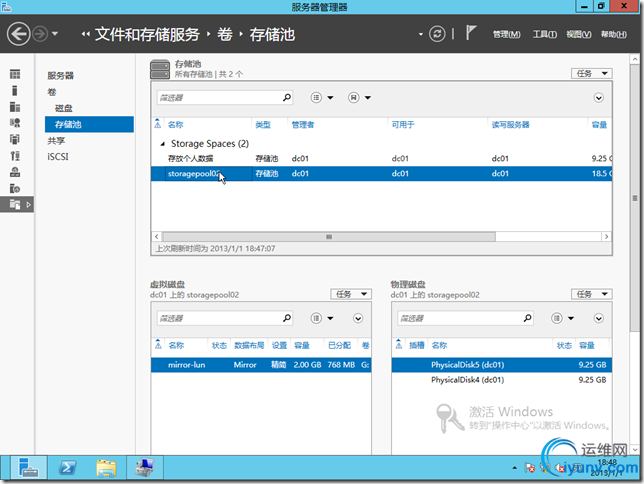644x484 pixels.
Task: Click the right arrow of horizontal scrollbar
Action: point(606,237)
